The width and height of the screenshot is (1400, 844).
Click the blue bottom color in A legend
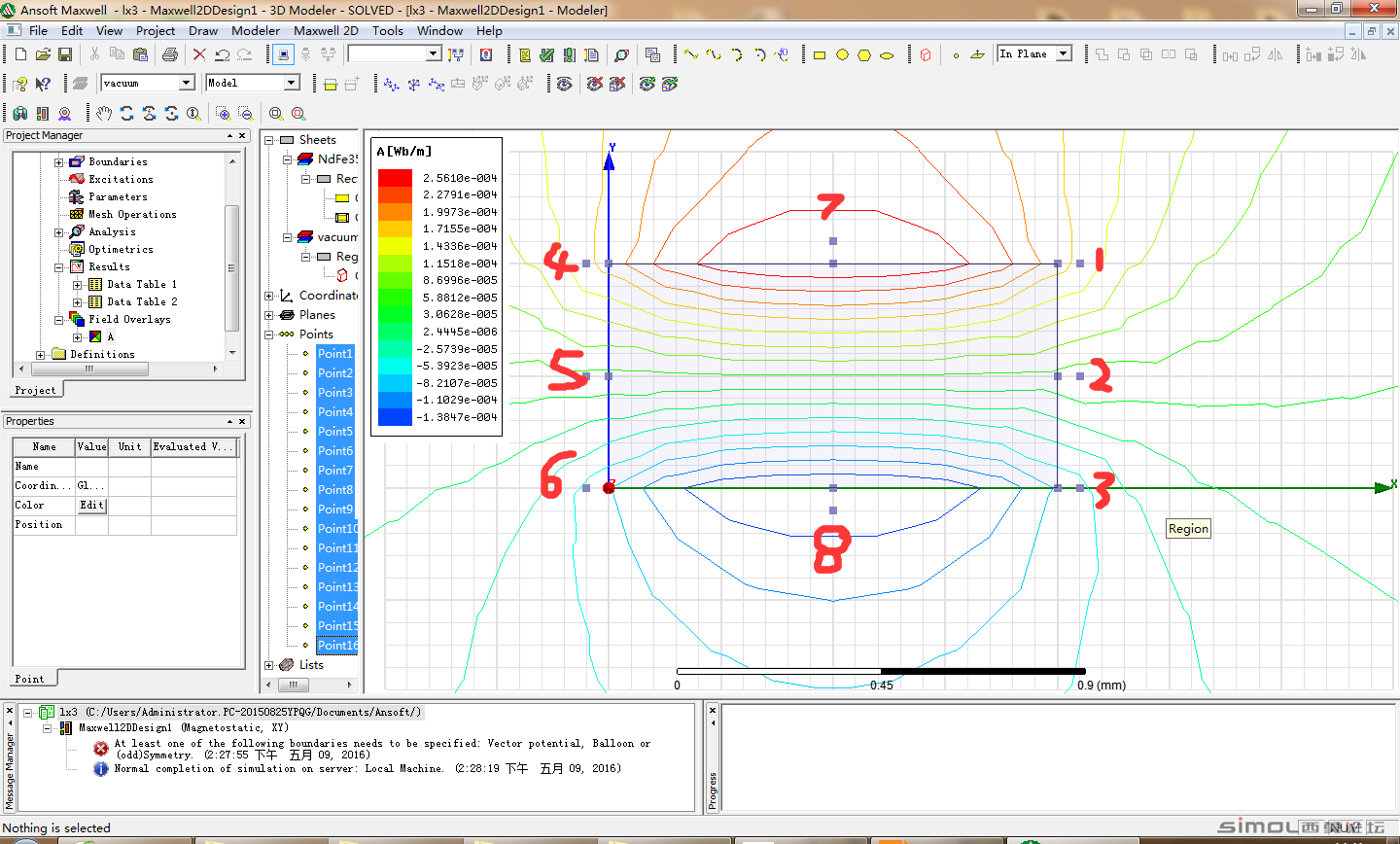pyautogui.click(x=395, y=417)
